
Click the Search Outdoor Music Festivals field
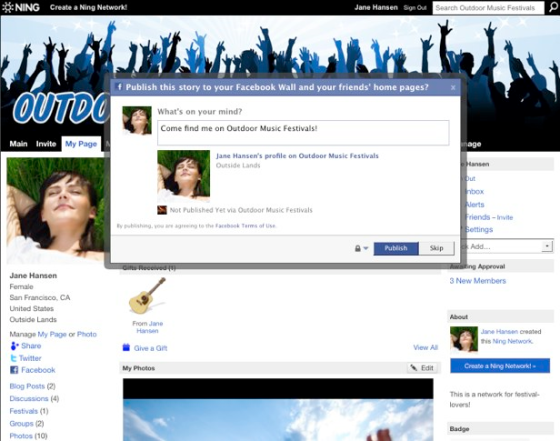click(x=488, y=8)
